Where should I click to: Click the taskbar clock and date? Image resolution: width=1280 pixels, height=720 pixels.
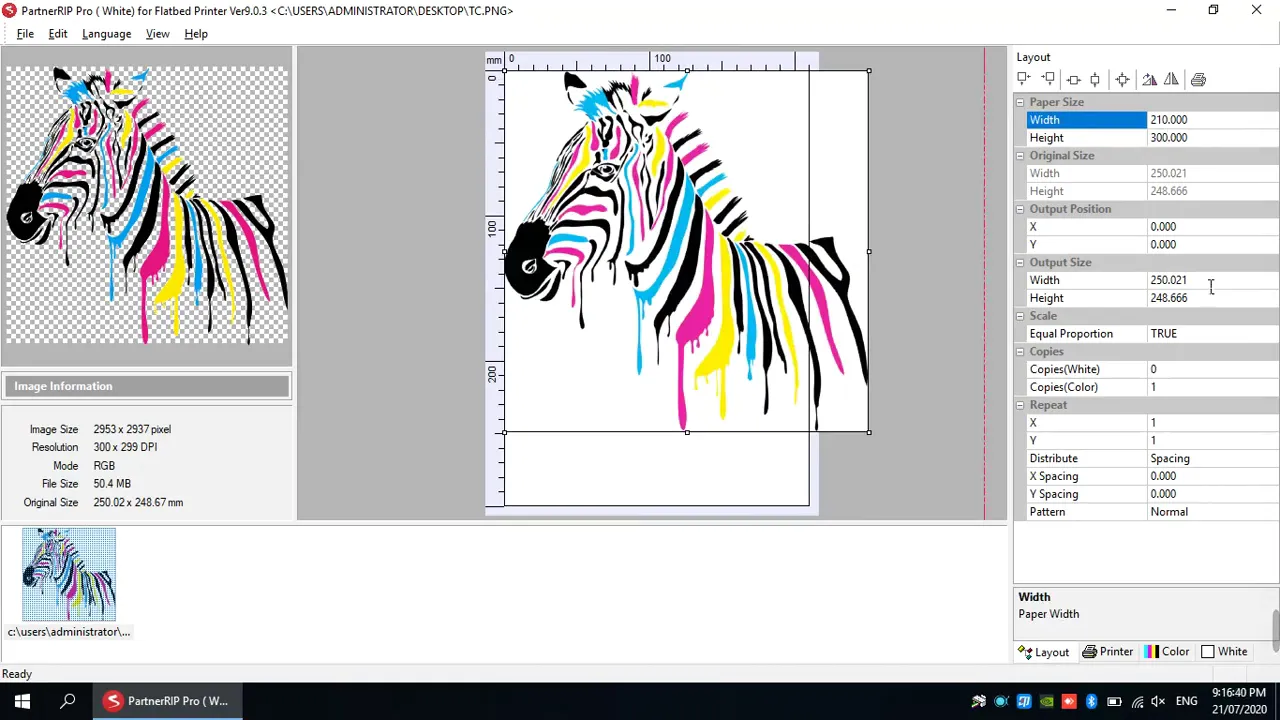[1239, 701]
